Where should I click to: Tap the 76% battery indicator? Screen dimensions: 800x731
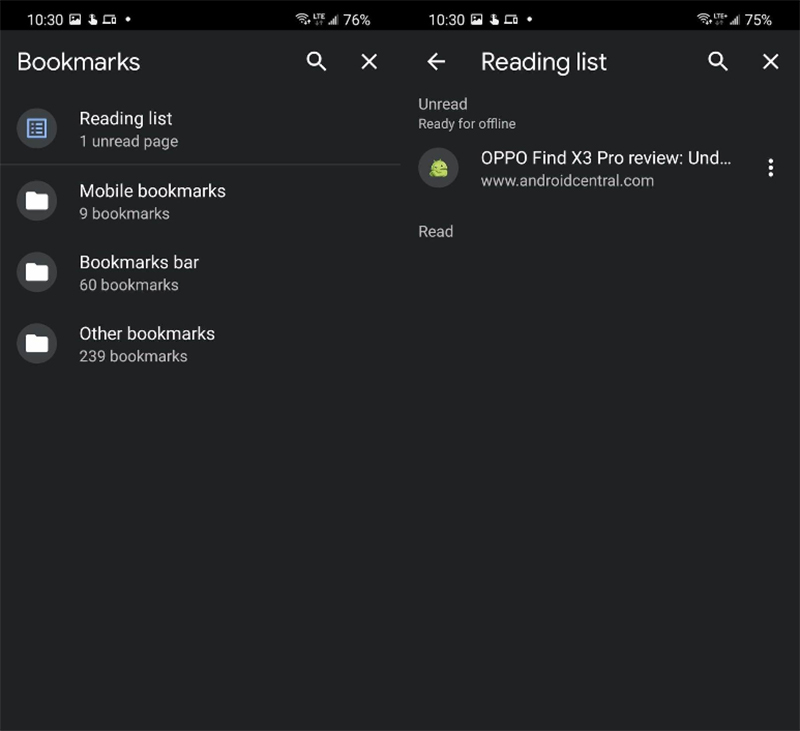click(357, 20)
